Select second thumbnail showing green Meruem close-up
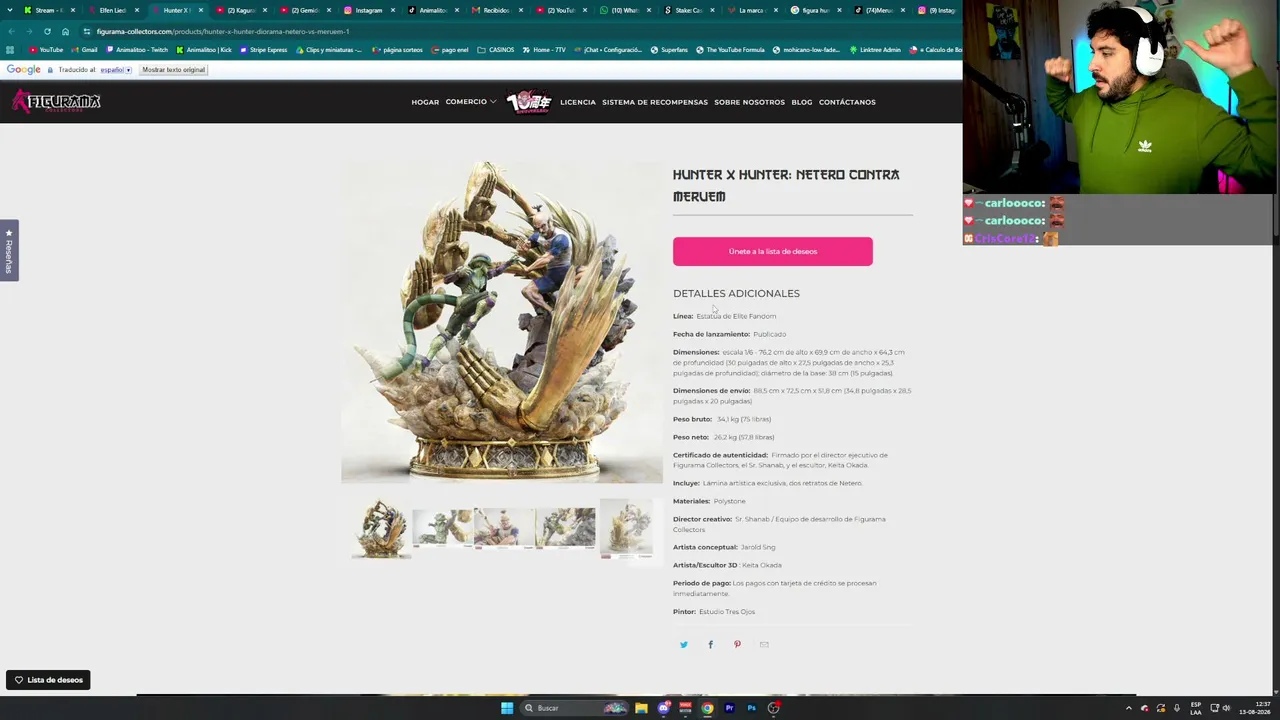Screen dimensions: 1280x720 (442, 528)
